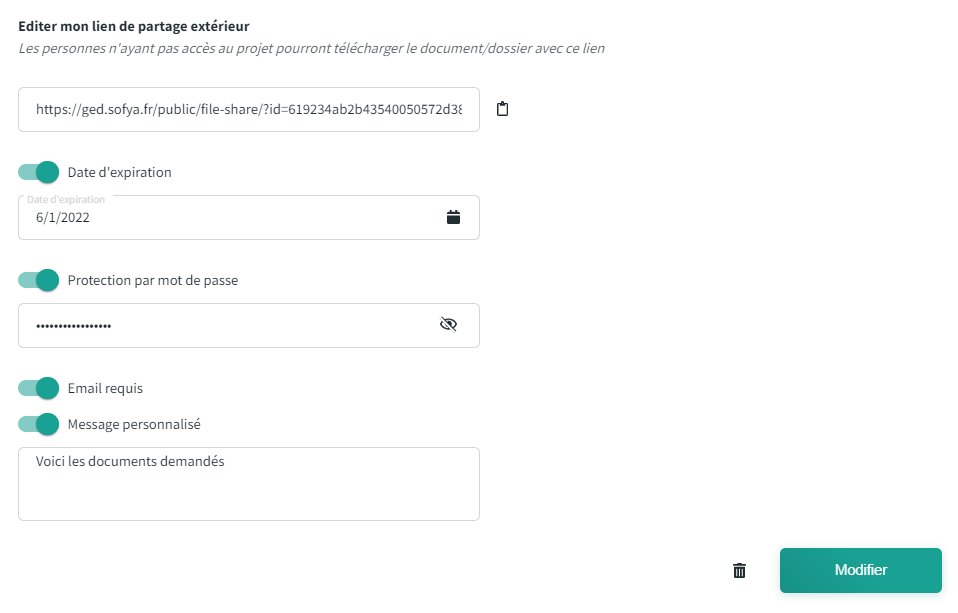
Task: Click the 'Message personnalisé' label text
Action: point(134,424)
